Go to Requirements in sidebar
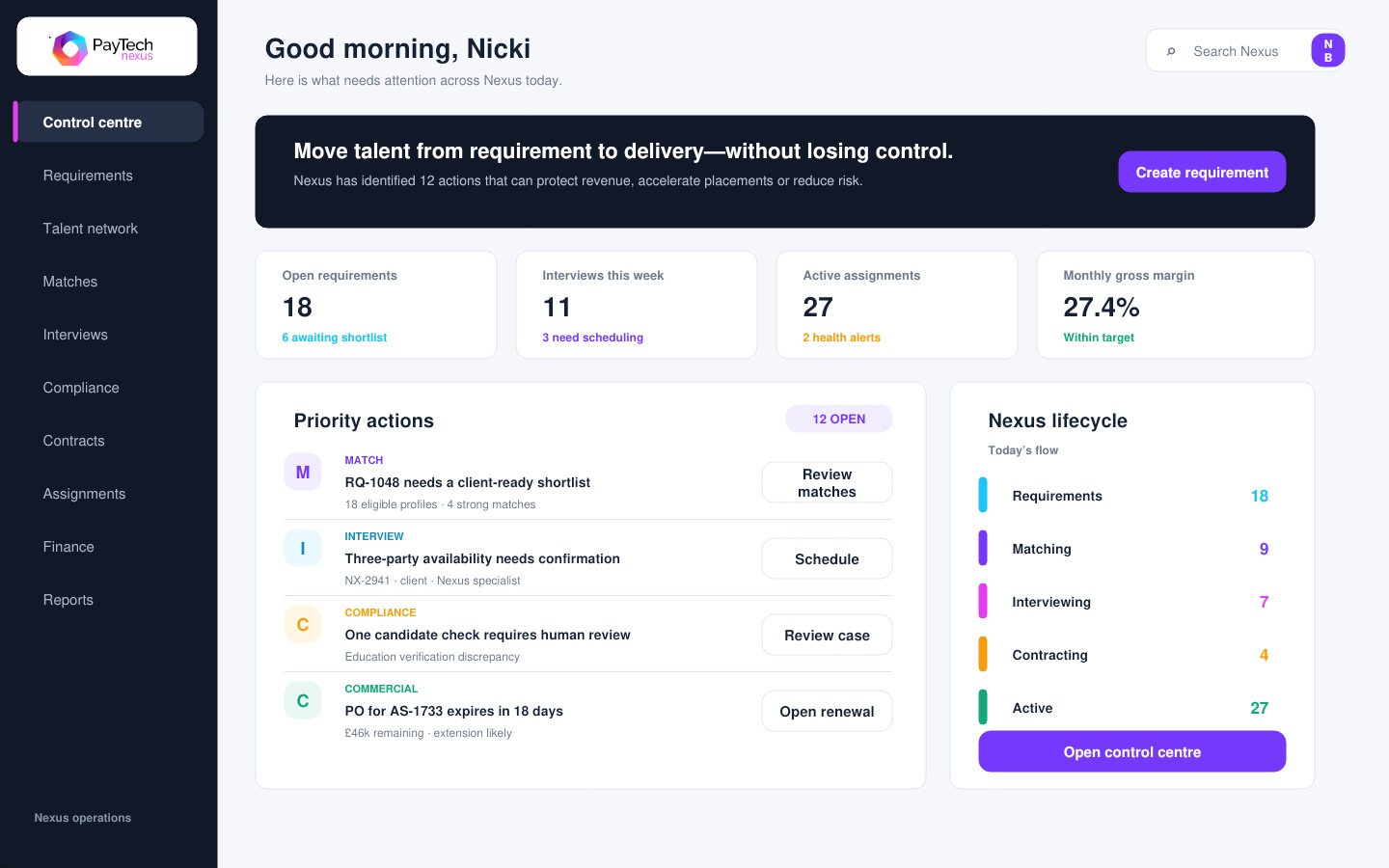 [x=88, y=176]
